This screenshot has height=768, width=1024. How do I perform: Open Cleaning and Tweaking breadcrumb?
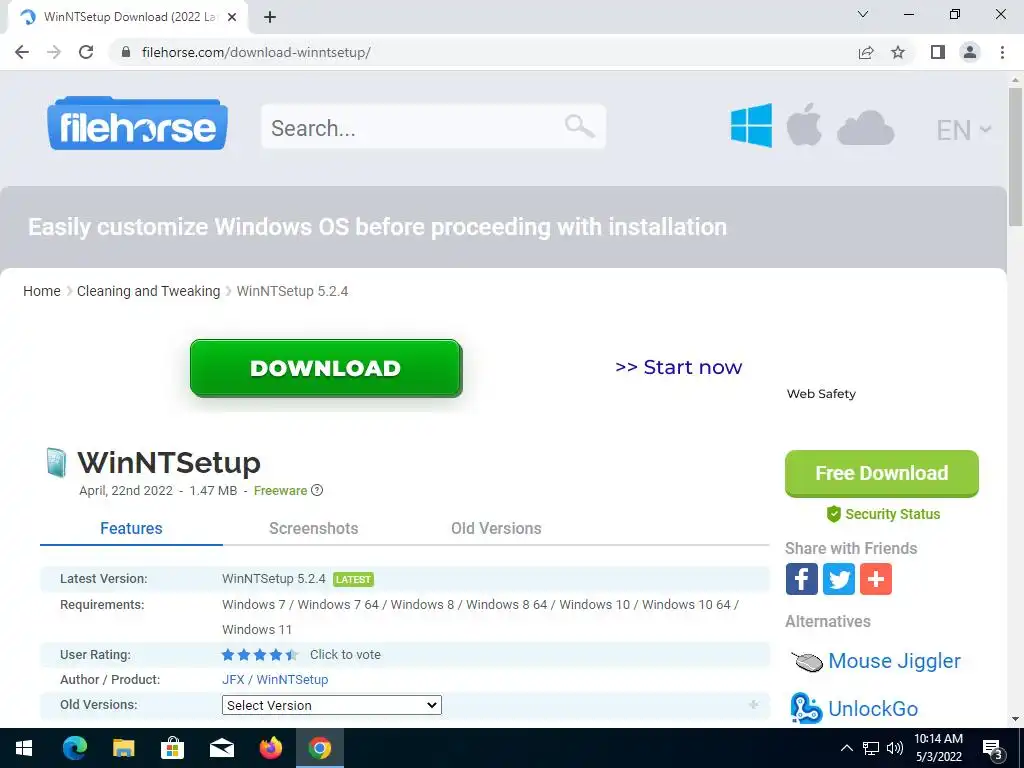tap(148, 291)
